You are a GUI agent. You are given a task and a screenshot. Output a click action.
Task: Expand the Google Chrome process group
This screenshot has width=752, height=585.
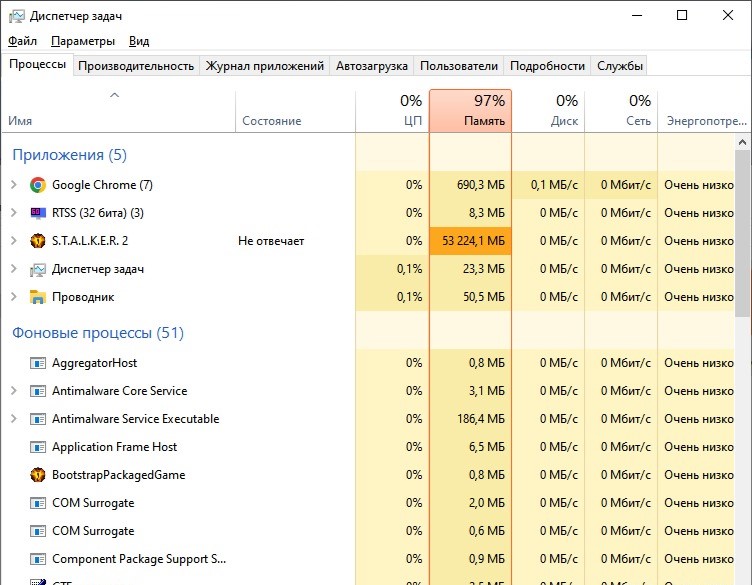point(13,185)
